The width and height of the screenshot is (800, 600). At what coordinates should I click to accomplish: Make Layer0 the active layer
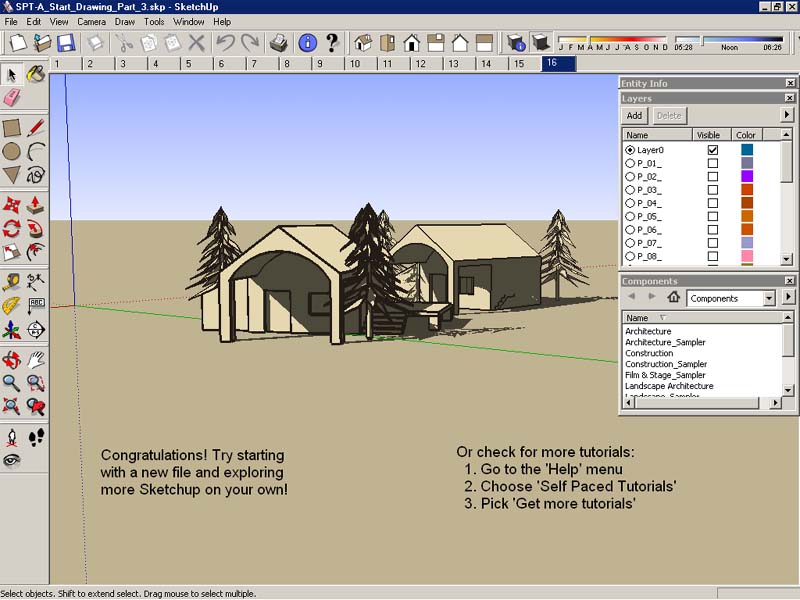click(630, 150)
